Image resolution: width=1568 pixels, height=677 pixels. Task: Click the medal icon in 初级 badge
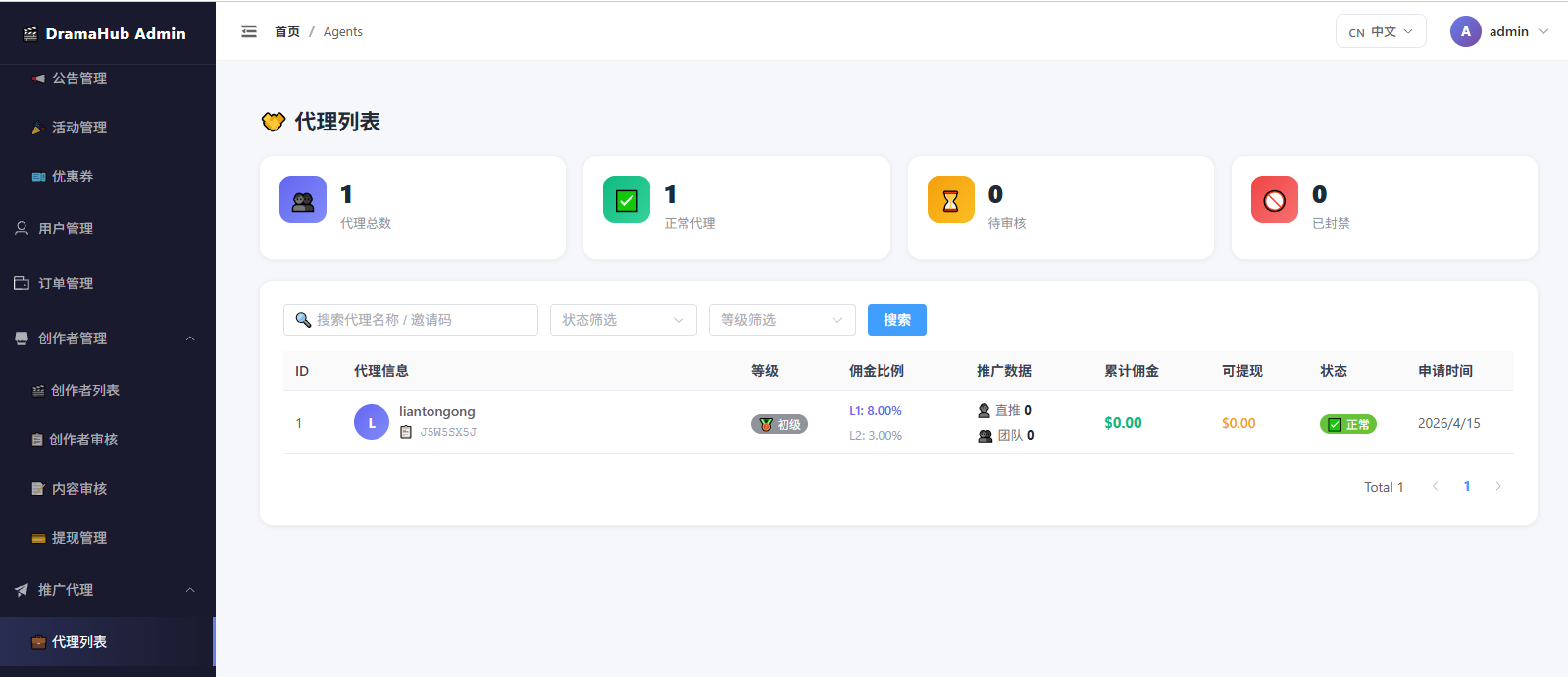click(766, 424)
